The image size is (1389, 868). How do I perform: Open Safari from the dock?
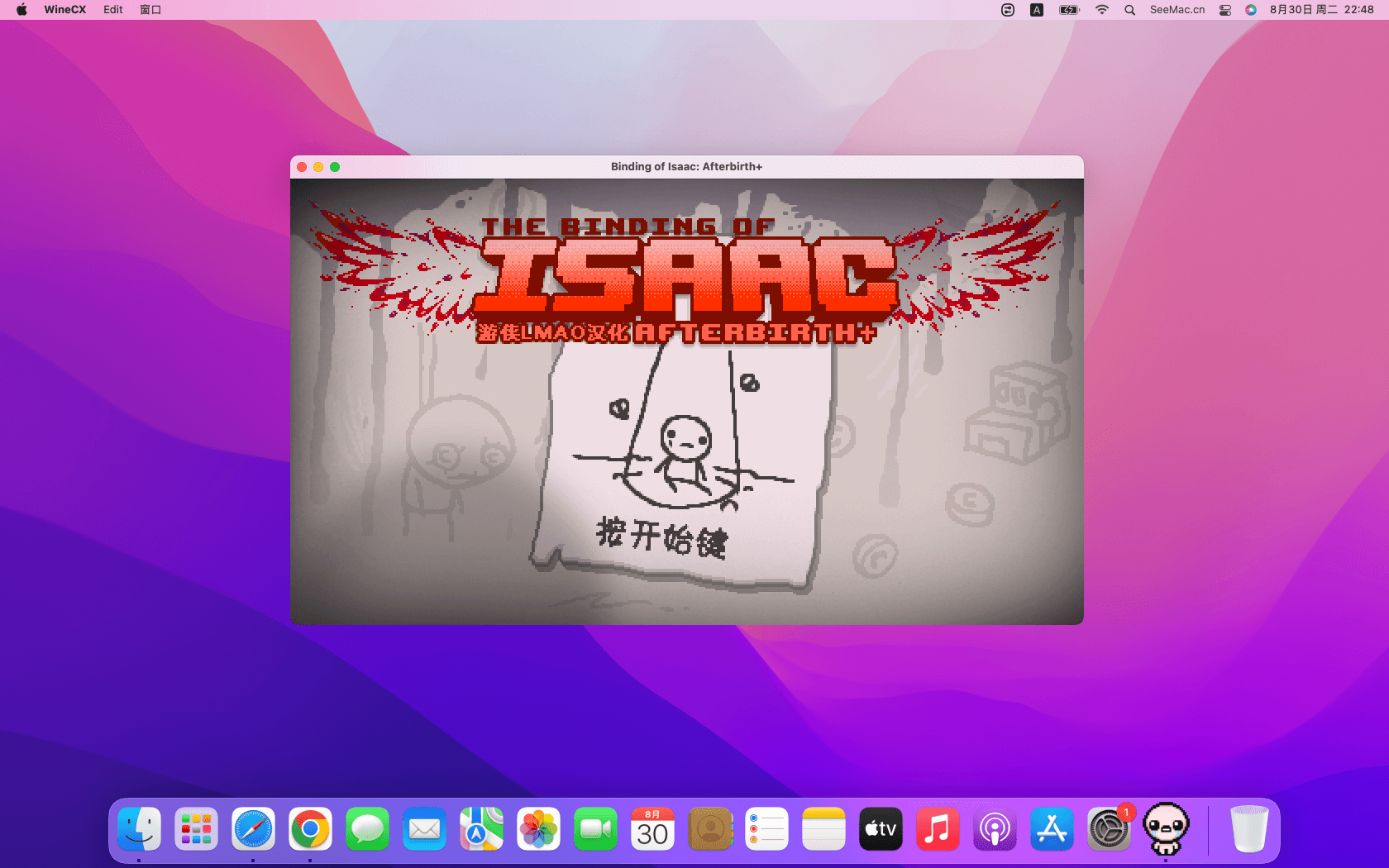(x=253, y=829)
